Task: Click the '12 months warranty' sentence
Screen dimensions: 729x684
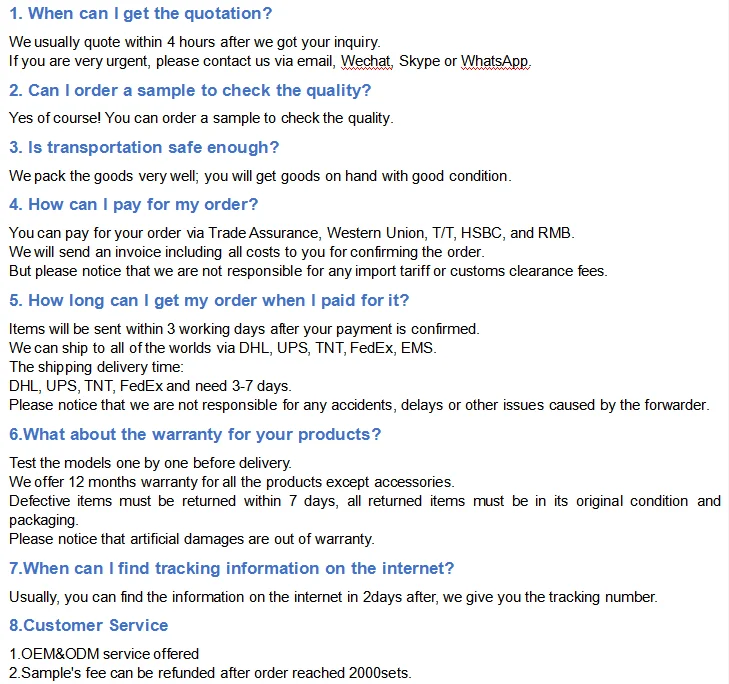Action: pos(232,482)
